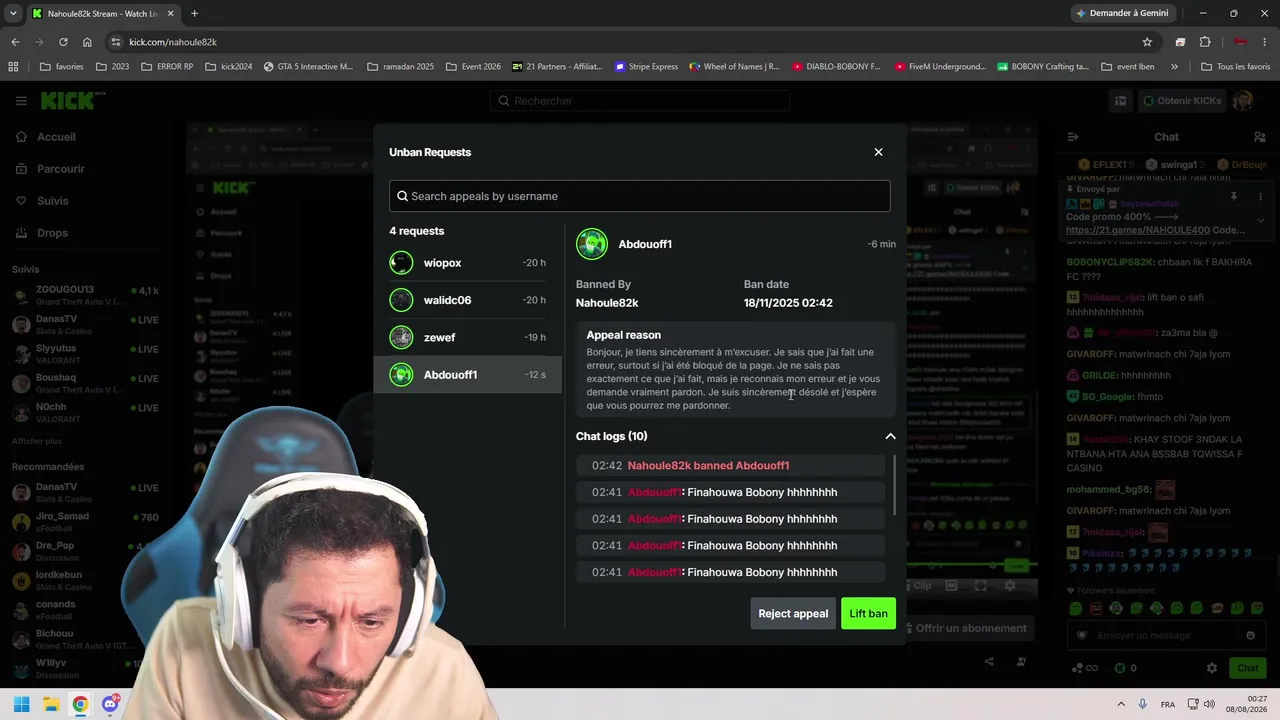Go back in browser

15,42
